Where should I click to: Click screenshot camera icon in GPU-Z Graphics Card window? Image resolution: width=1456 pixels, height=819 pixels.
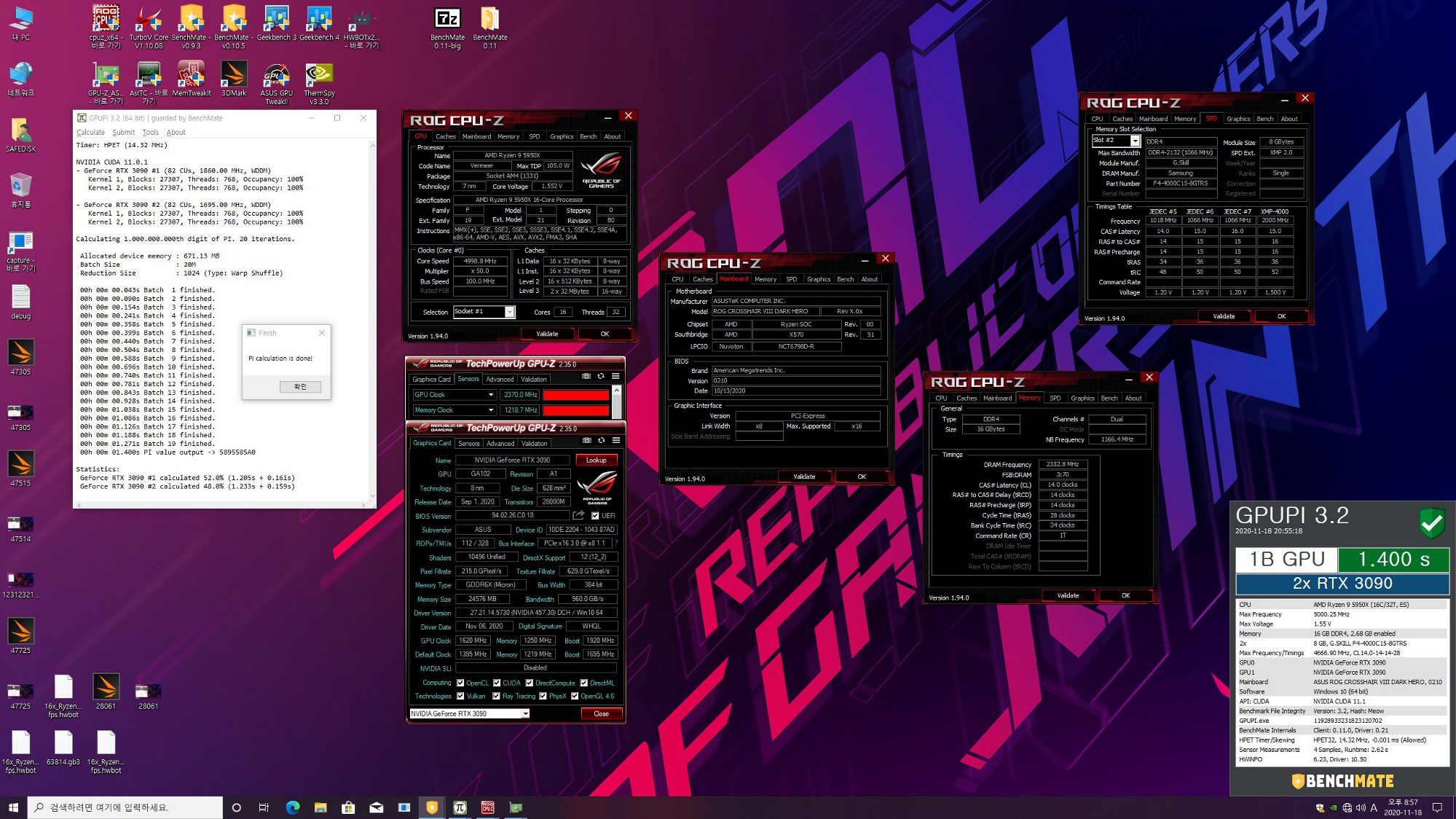586,440
